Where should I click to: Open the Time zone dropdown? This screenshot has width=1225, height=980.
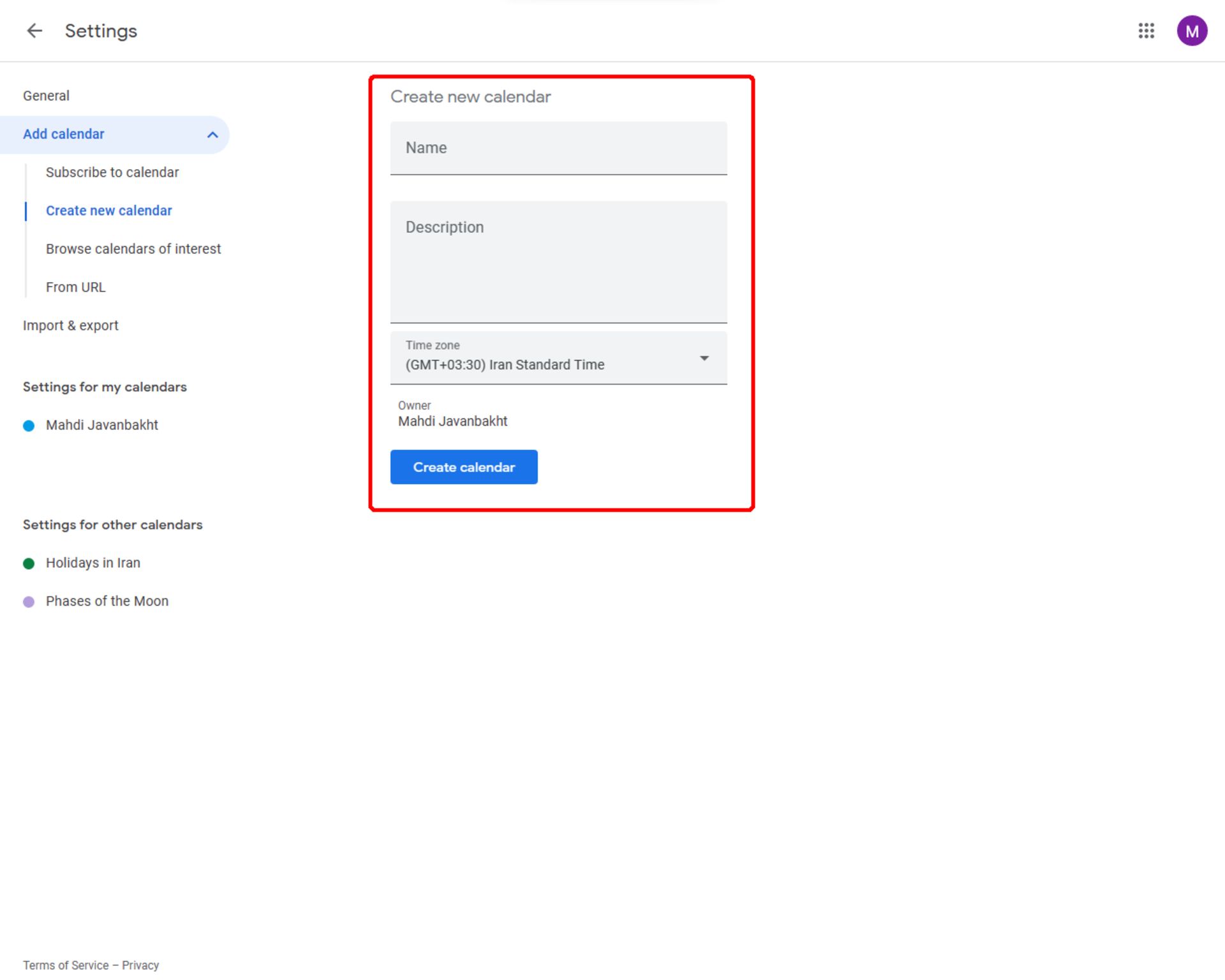click(558, 358)
